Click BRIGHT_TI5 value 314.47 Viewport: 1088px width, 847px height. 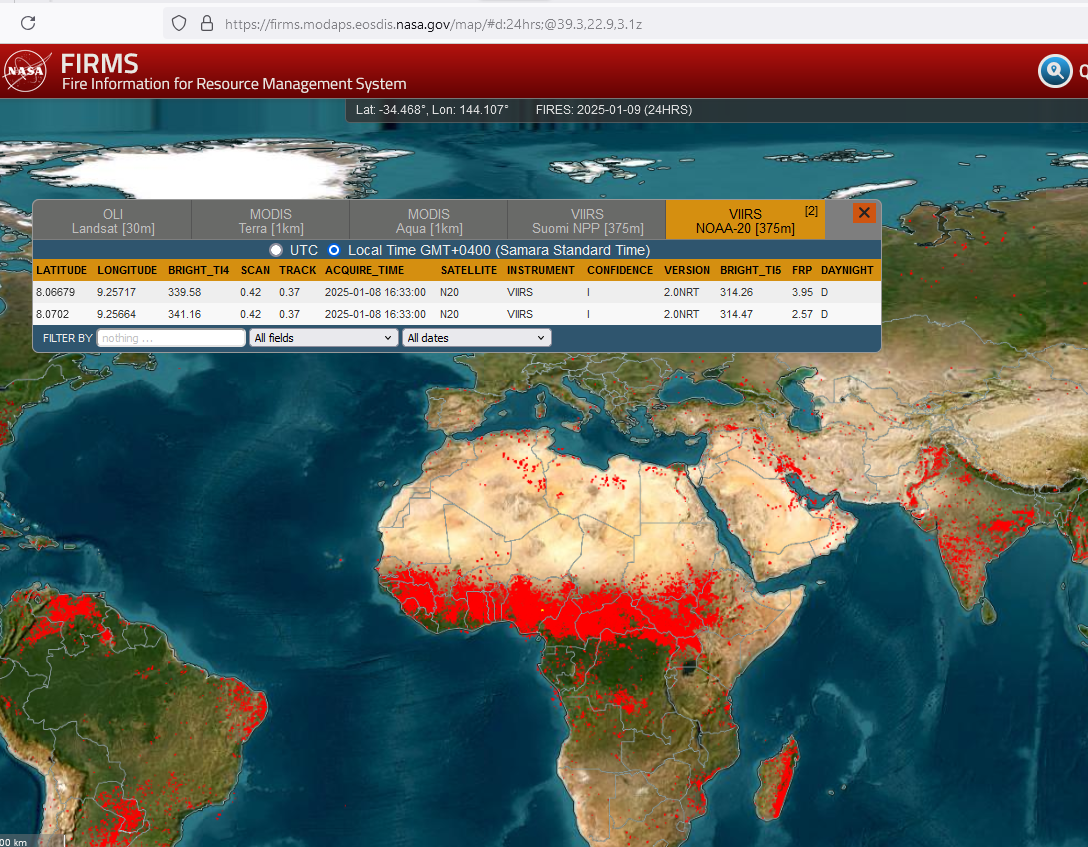[736, 314]
